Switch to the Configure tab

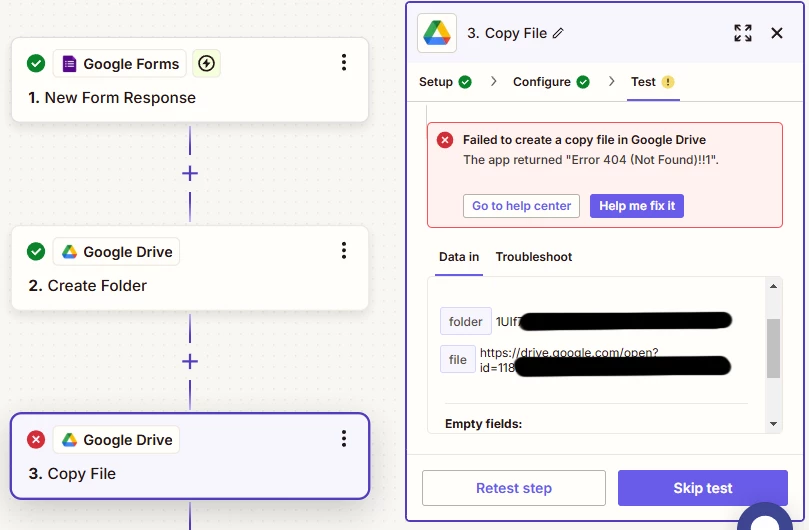pos(551,82)
